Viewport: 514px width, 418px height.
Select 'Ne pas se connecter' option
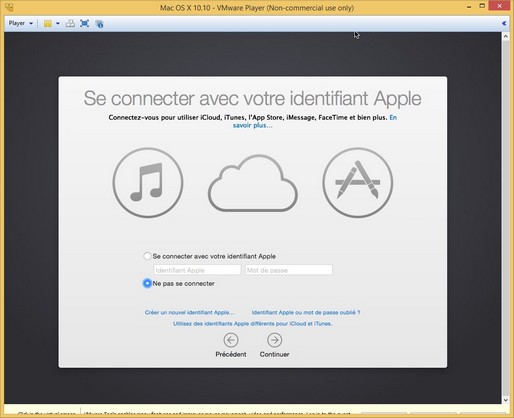tap(147, 283)
